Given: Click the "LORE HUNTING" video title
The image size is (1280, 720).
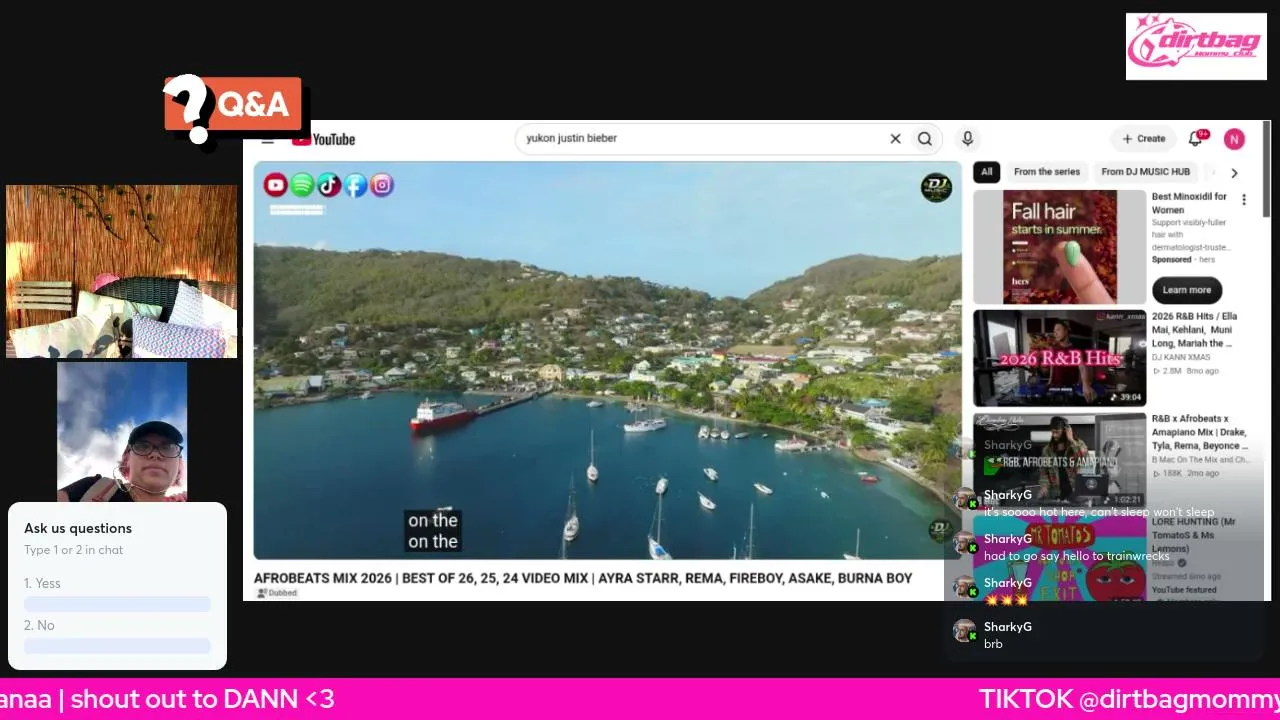Looking at the screenshot, I should point(1196,535).
